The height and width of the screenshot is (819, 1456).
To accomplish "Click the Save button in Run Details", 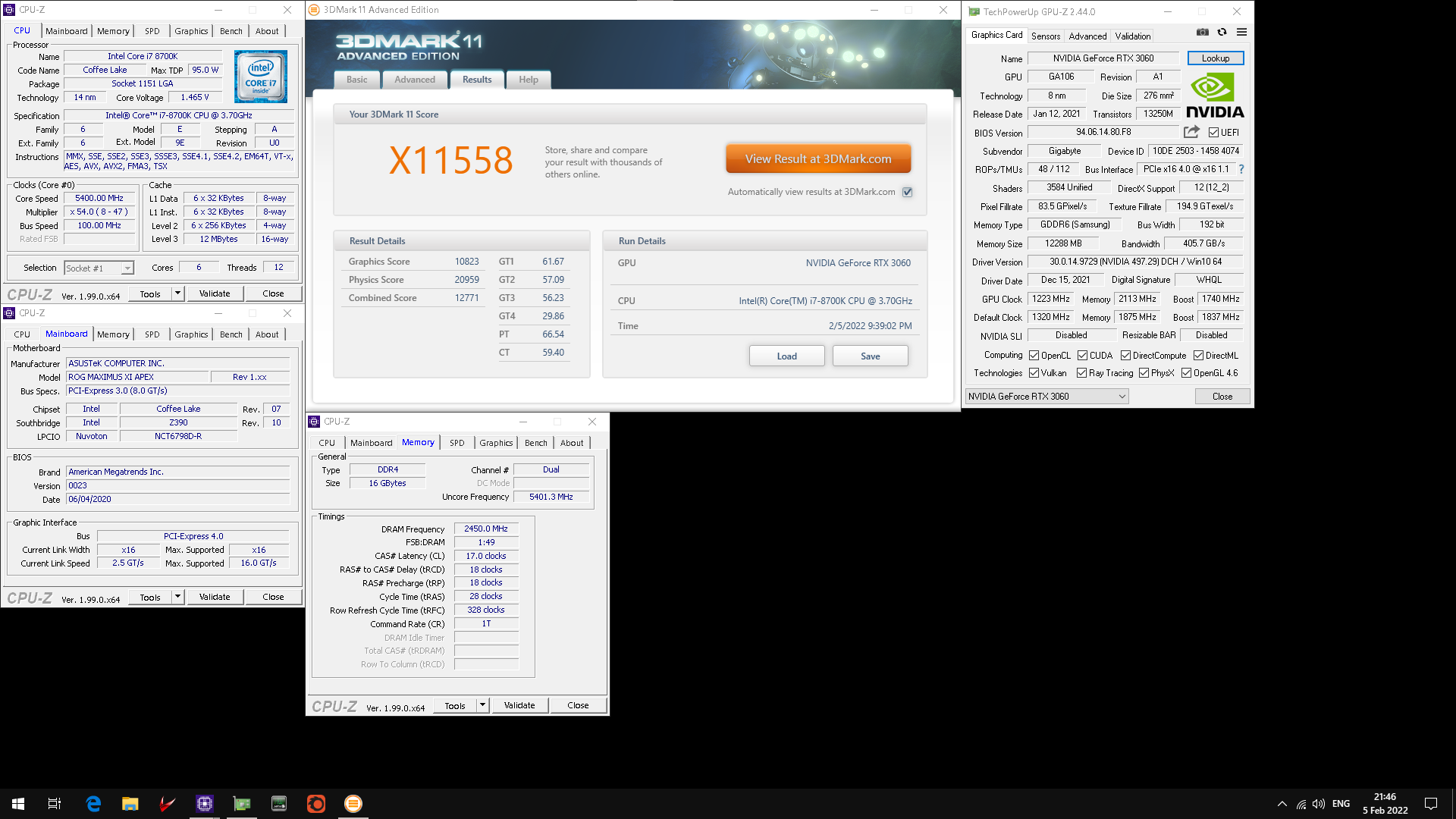I will coord(870,356).
